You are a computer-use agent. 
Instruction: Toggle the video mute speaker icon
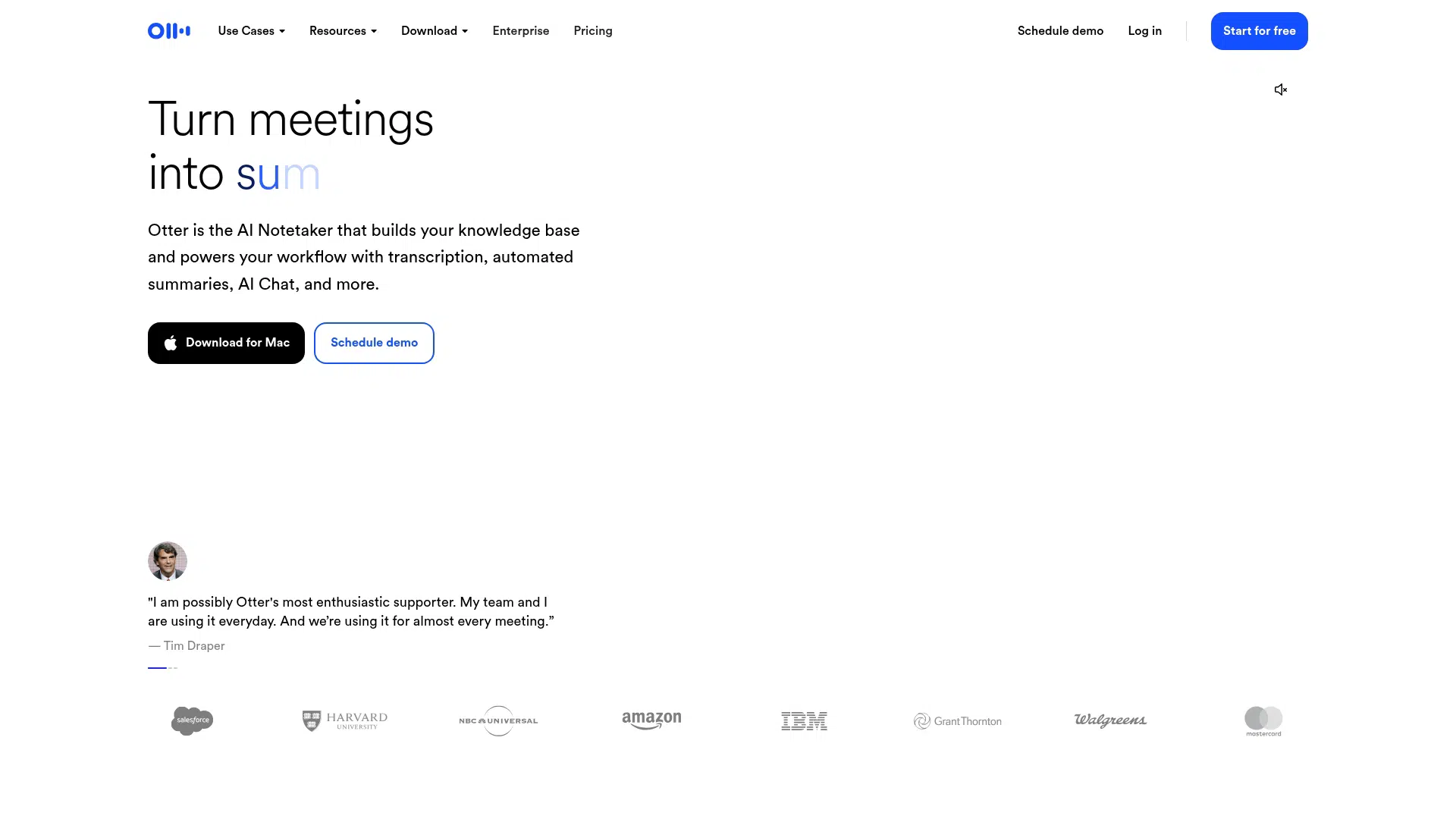[x=1281, y=90]
